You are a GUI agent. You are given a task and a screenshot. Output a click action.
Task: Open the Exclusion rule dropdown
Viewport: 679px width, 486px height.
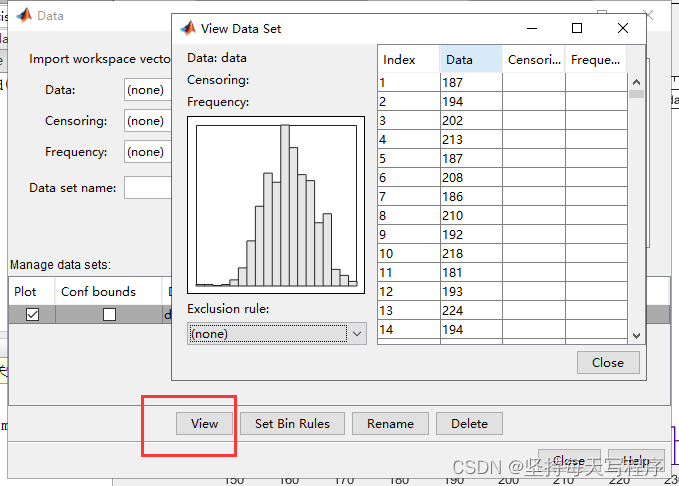click(x=277, y=334)
